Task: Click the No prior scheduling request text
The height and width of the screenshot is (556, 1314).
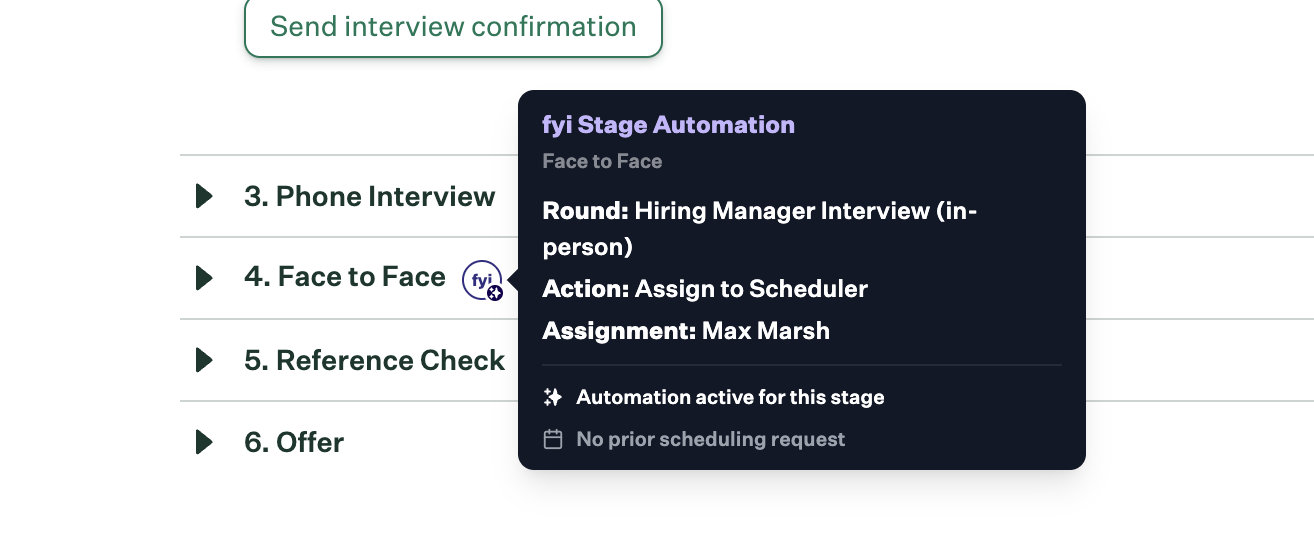Action: pos(711,439)
